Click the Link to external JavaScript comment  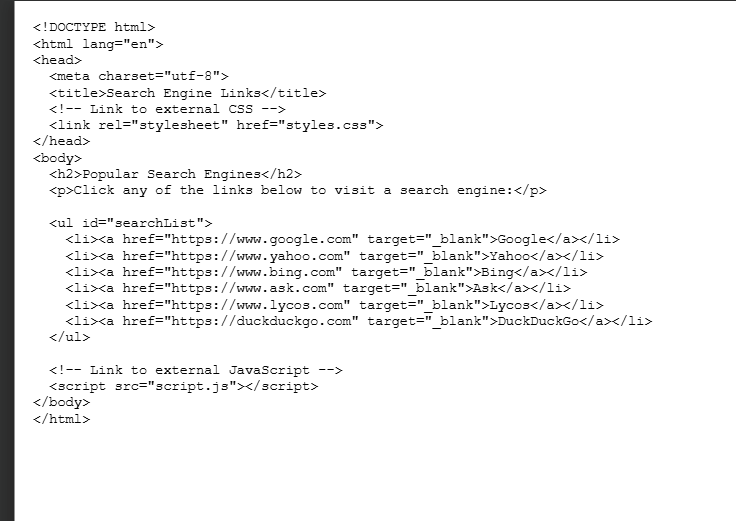196,369
